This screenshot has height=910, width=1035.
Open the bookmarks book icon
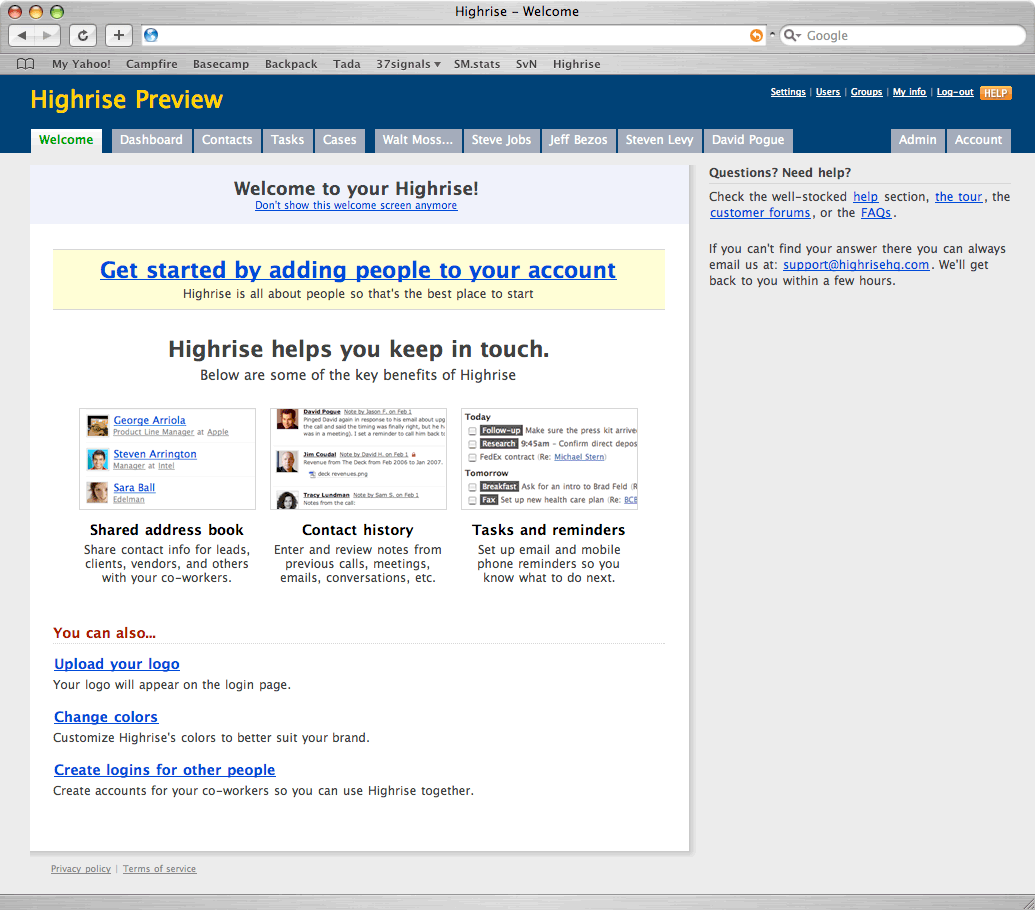click(x=26, y=64)
